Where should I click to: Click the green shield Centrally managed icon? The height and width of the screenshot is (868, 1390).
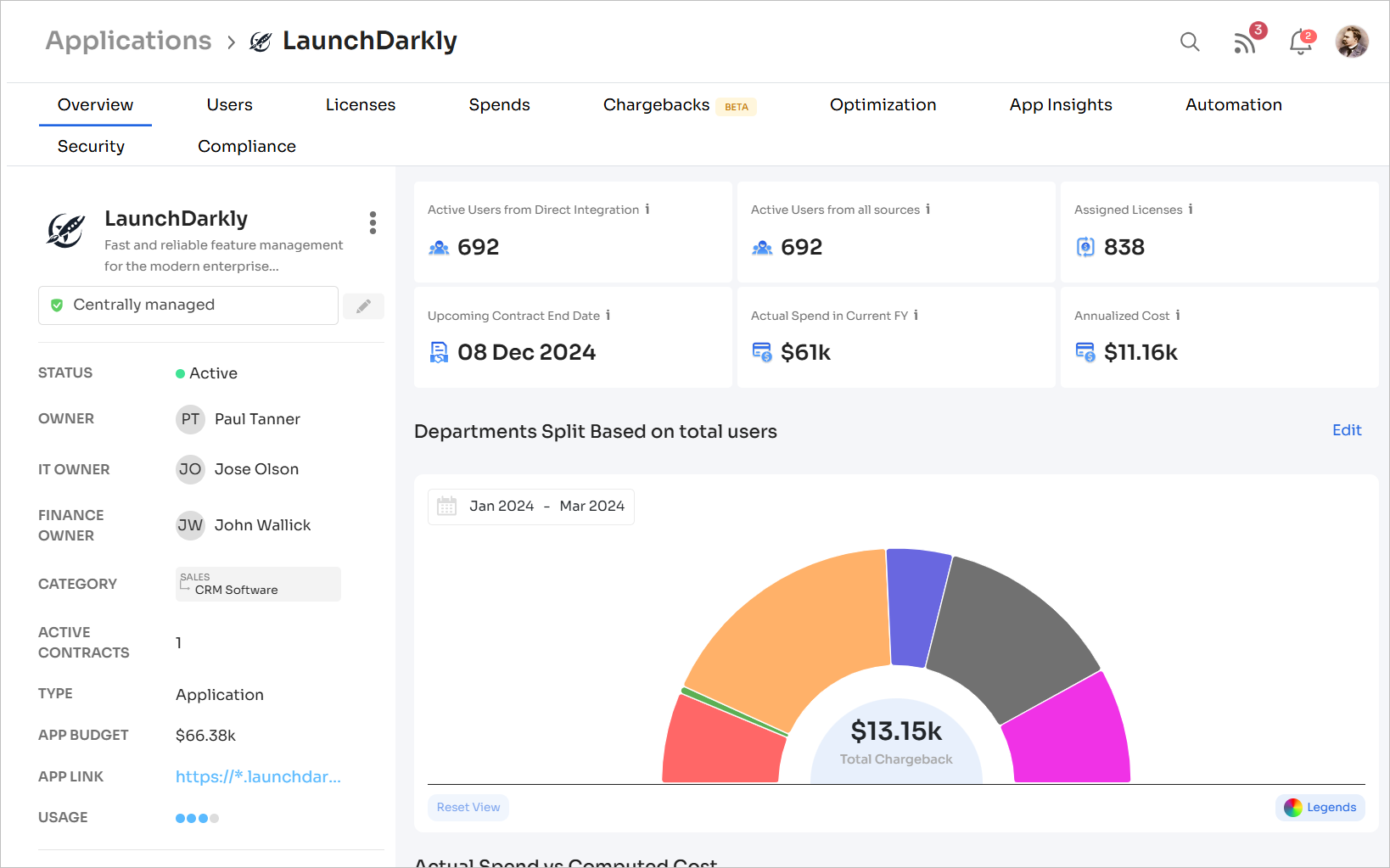click(x=57, y=305)
